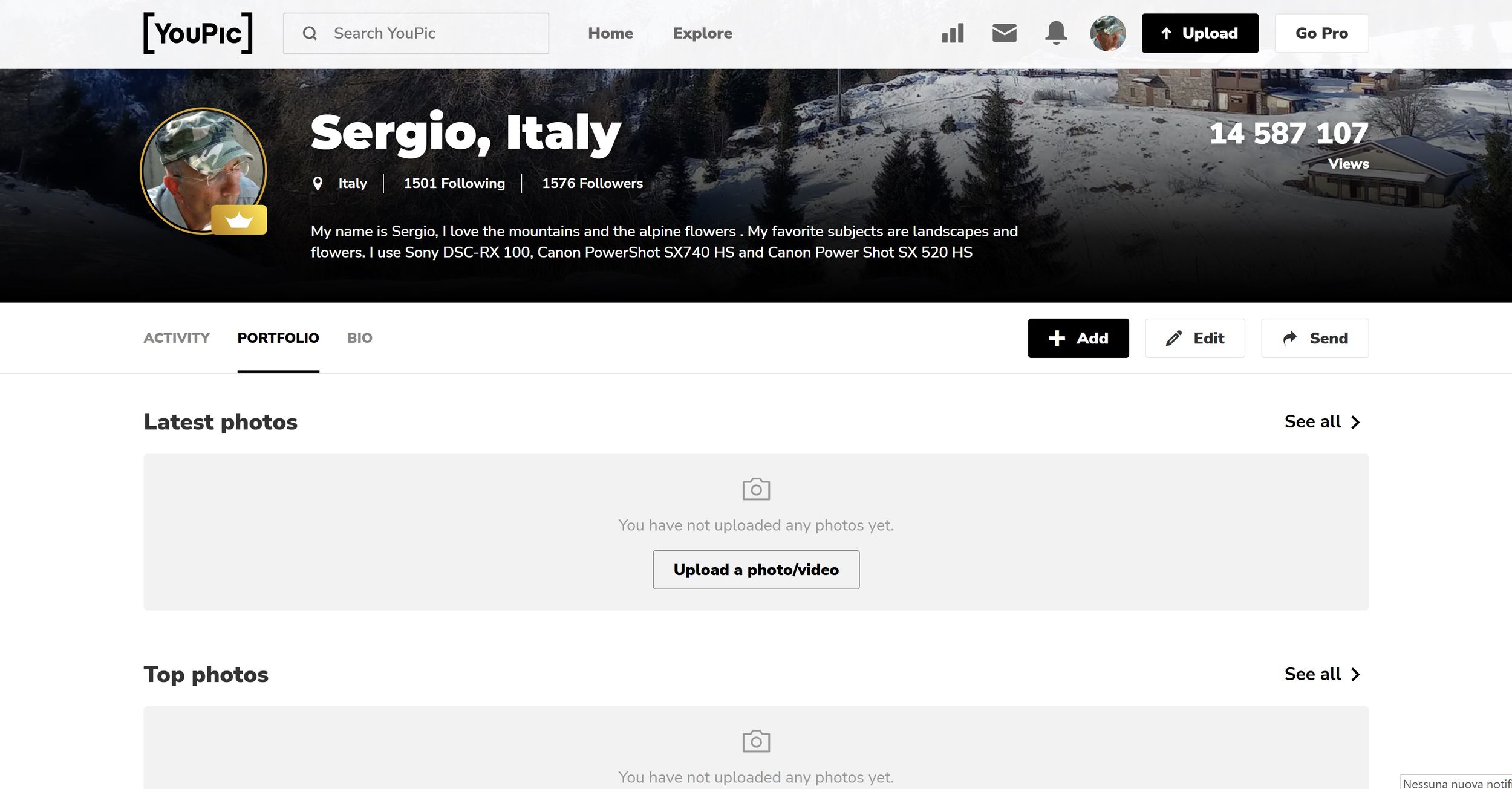
Task: Click the large profile picture
Action: pos(203,170)
